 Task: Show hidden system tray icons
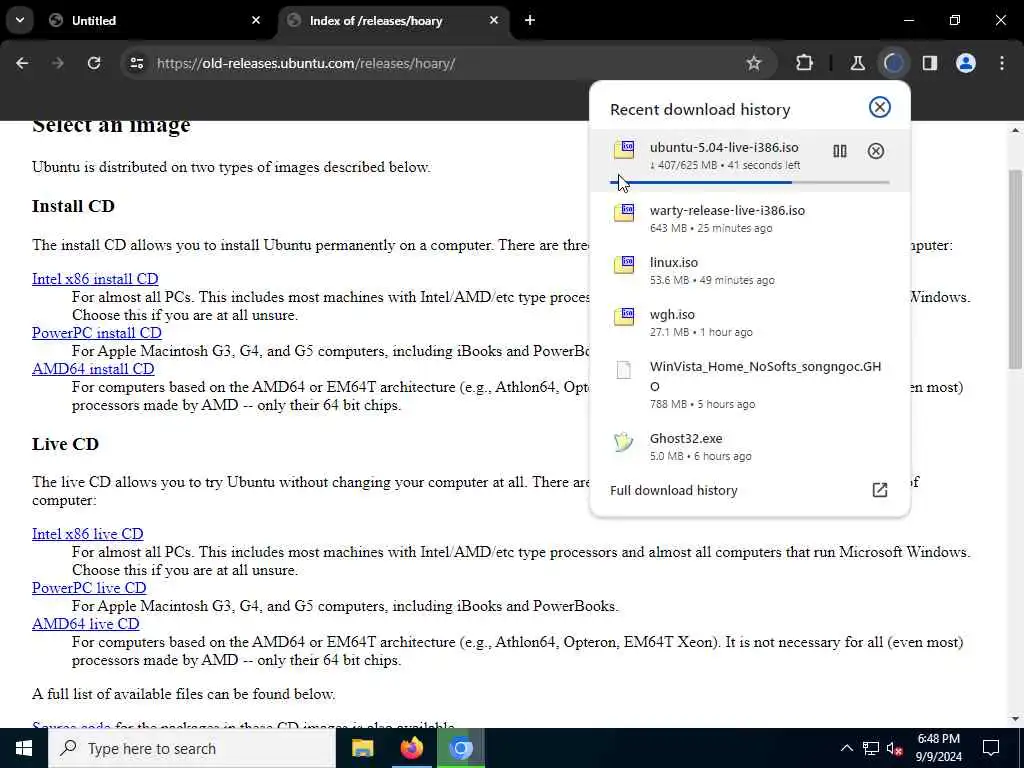click(x=846, y=748)
